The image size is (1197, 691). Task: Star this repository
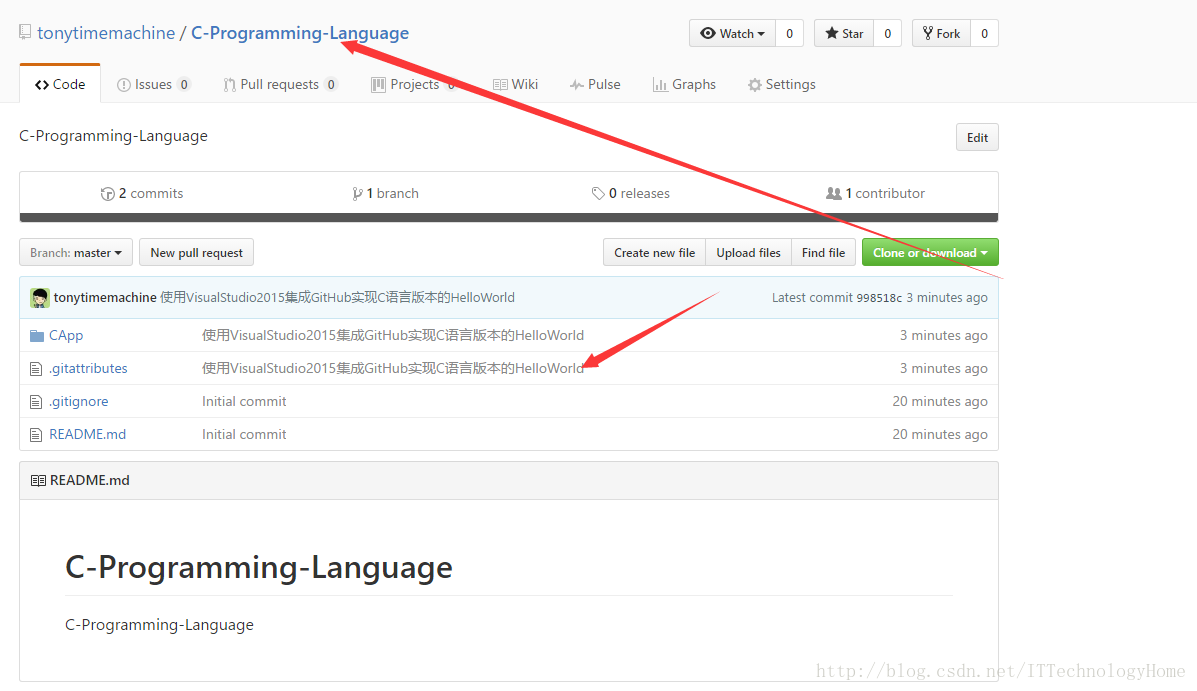(844, 34)
